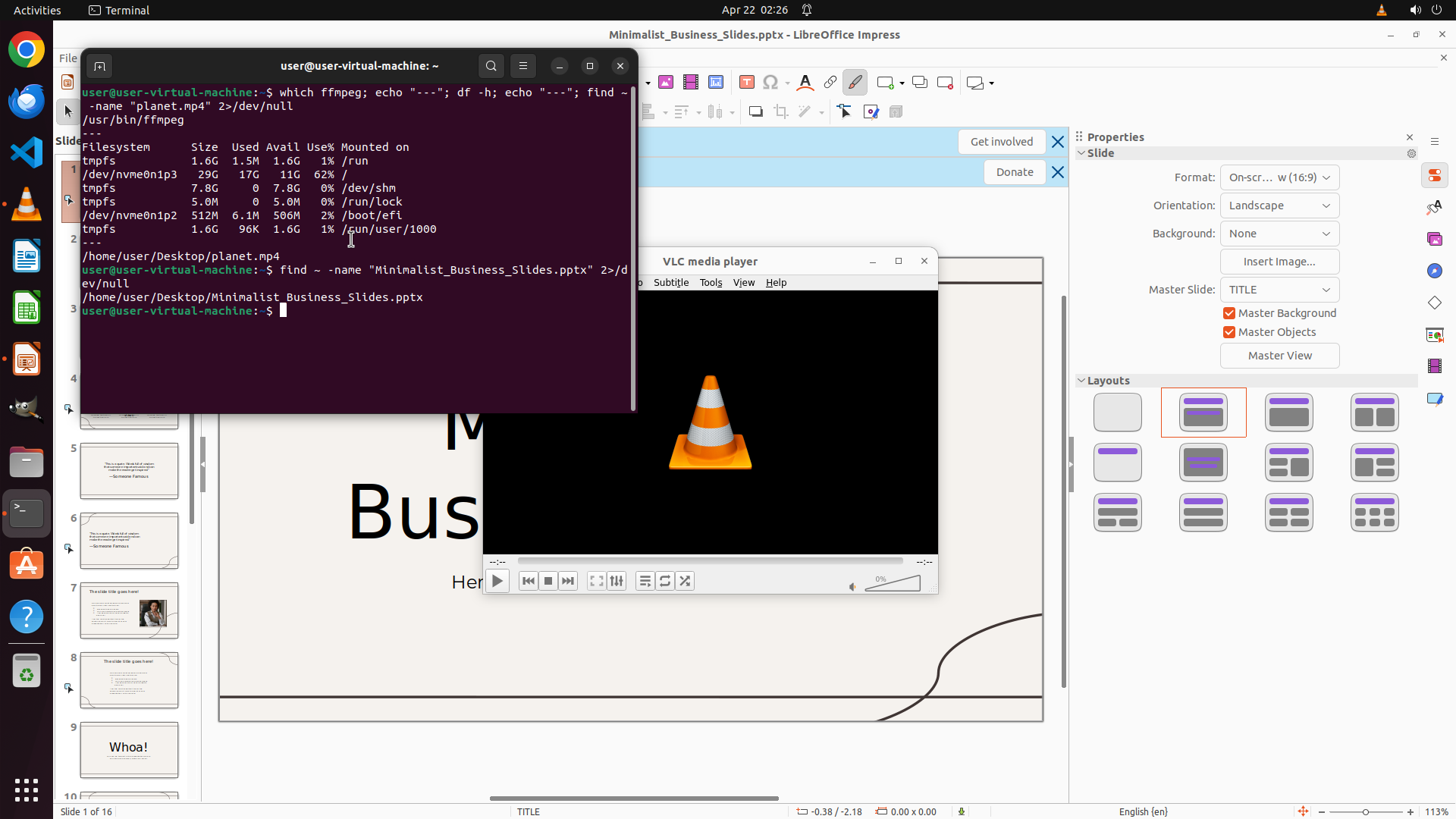This screenshot has width=1456, height=819.
Task: Open VLC Subtitle menu
Action: coord(671,283)
